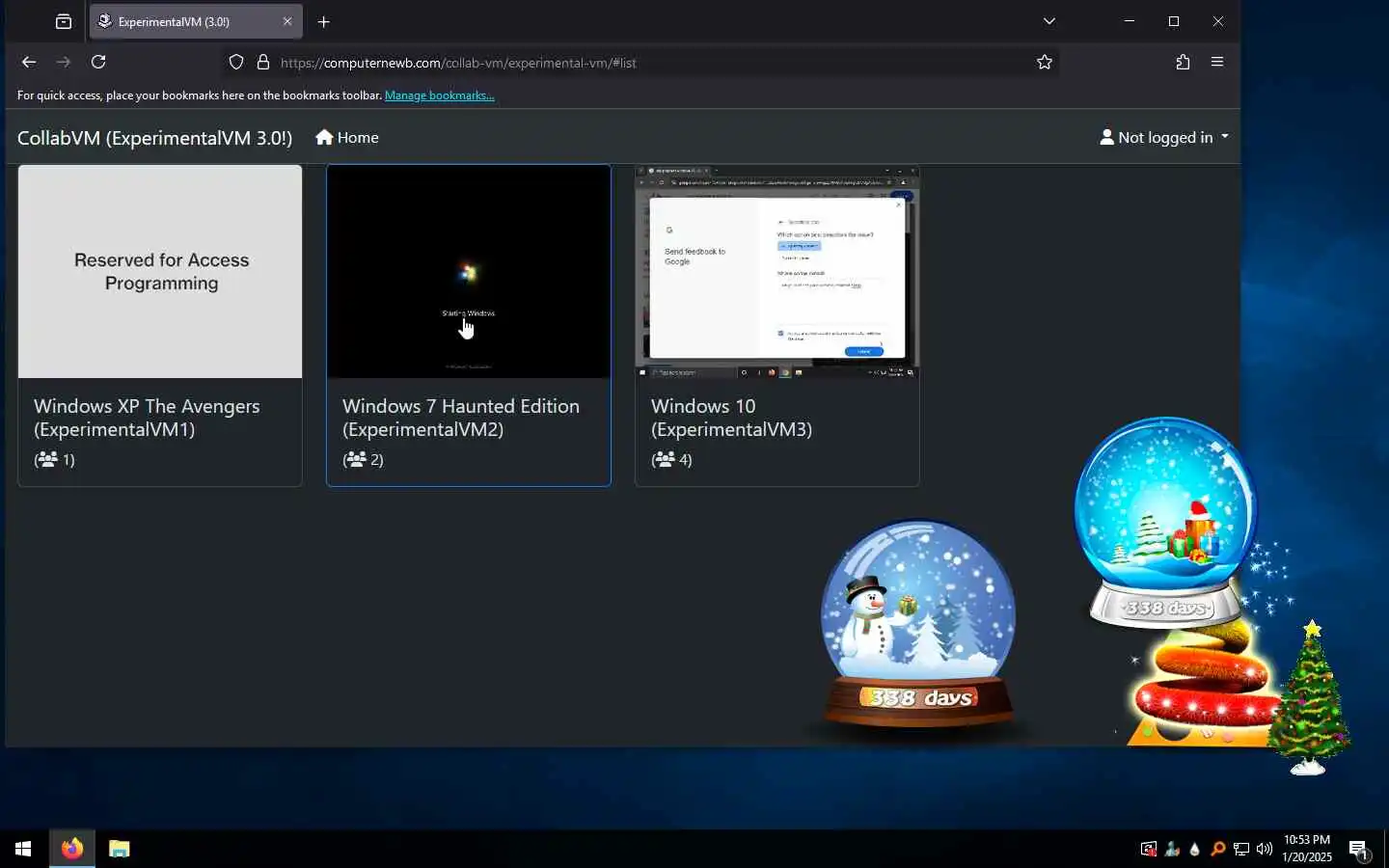Click the small Christmas tree desktop decoration
Image resolution: width=1389 pixels, height=868 pixels.
point(1309,697)
